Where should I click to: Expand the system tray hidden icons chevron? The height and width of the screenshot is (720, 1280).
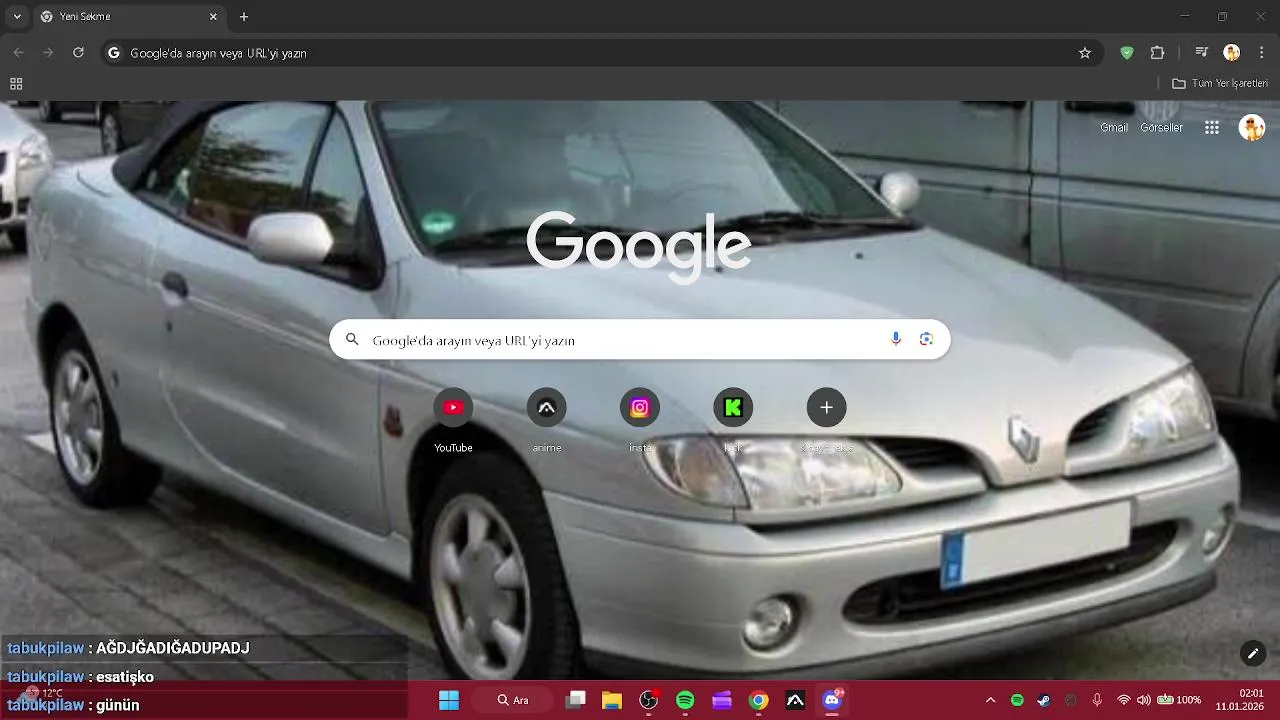point(990,700)
